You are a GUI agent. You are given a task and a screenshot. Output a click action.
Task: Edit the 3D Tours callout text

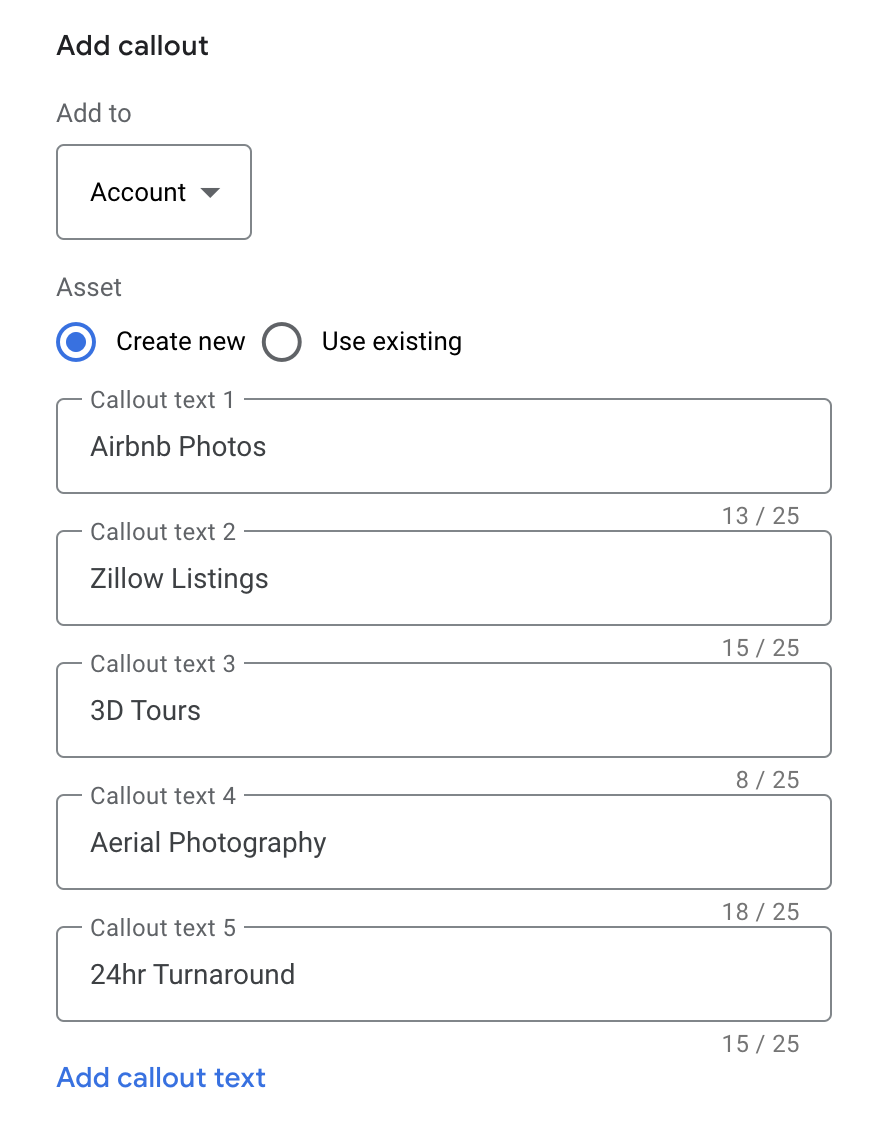(x=443, y=711)
